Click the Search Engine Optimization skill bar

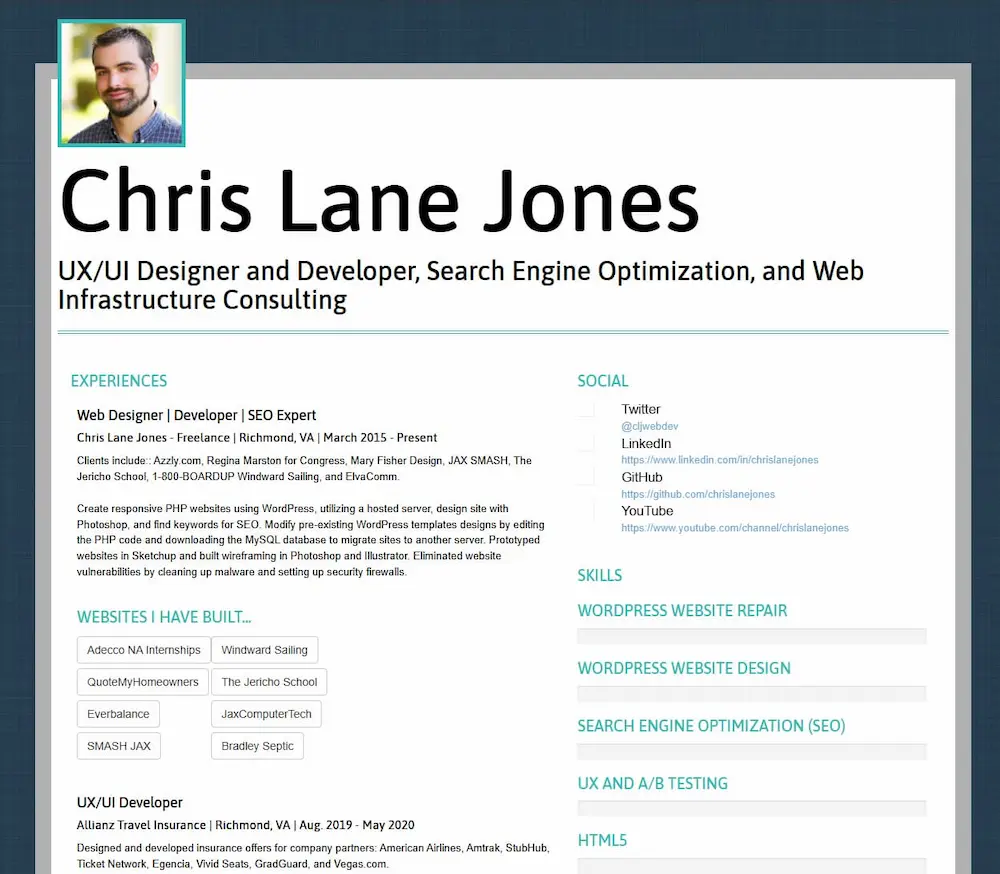[x=752, y=750]
